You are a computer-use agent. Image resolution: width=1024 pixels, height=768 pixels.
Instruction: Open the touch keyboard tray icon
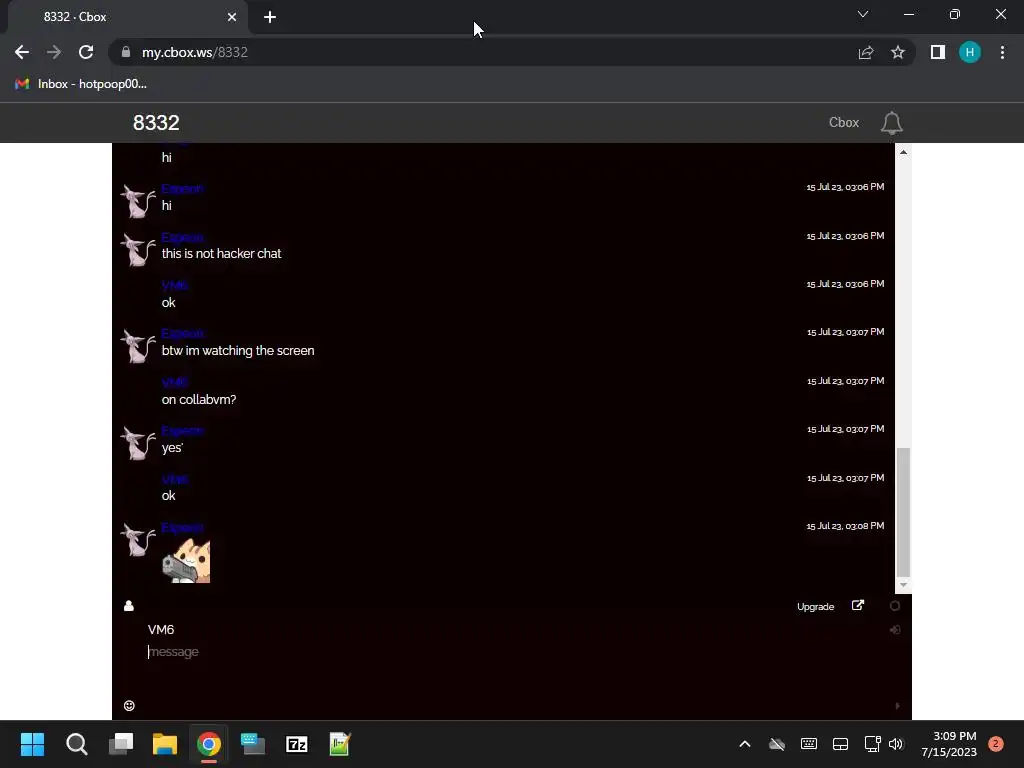point(808,744)
